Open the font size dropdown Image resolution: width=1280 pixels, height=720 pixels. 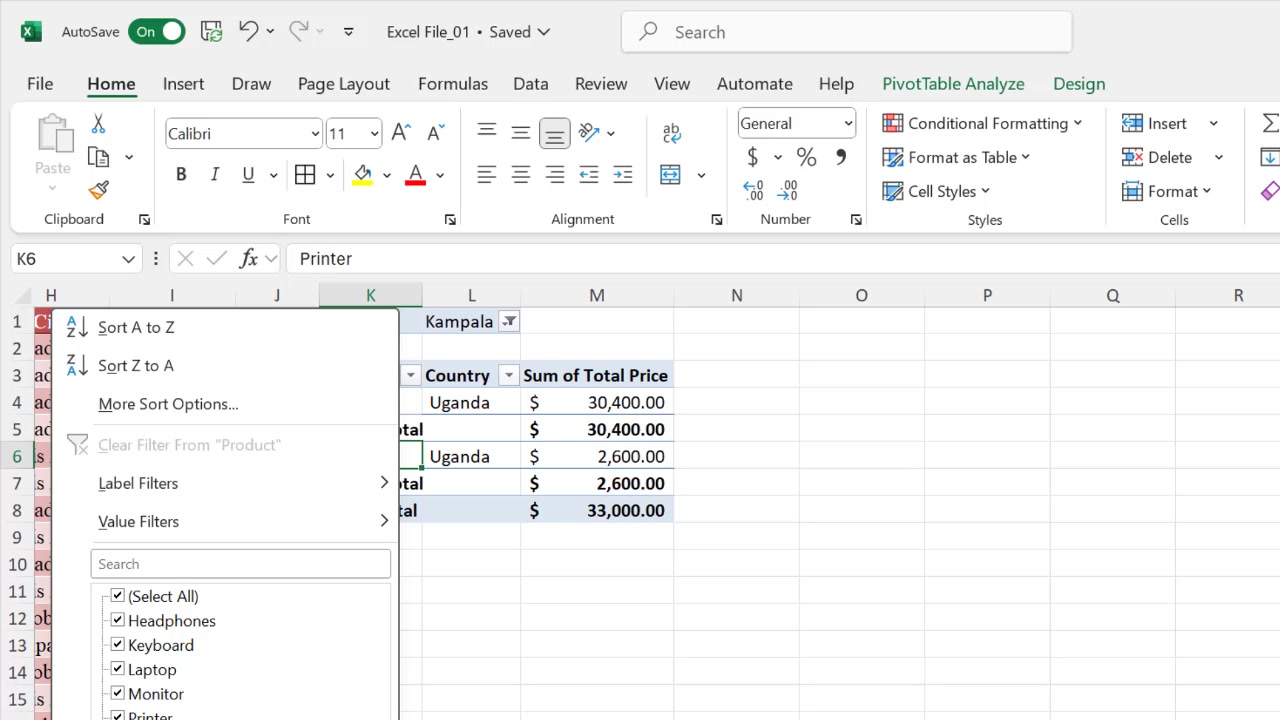coord(374,133)
